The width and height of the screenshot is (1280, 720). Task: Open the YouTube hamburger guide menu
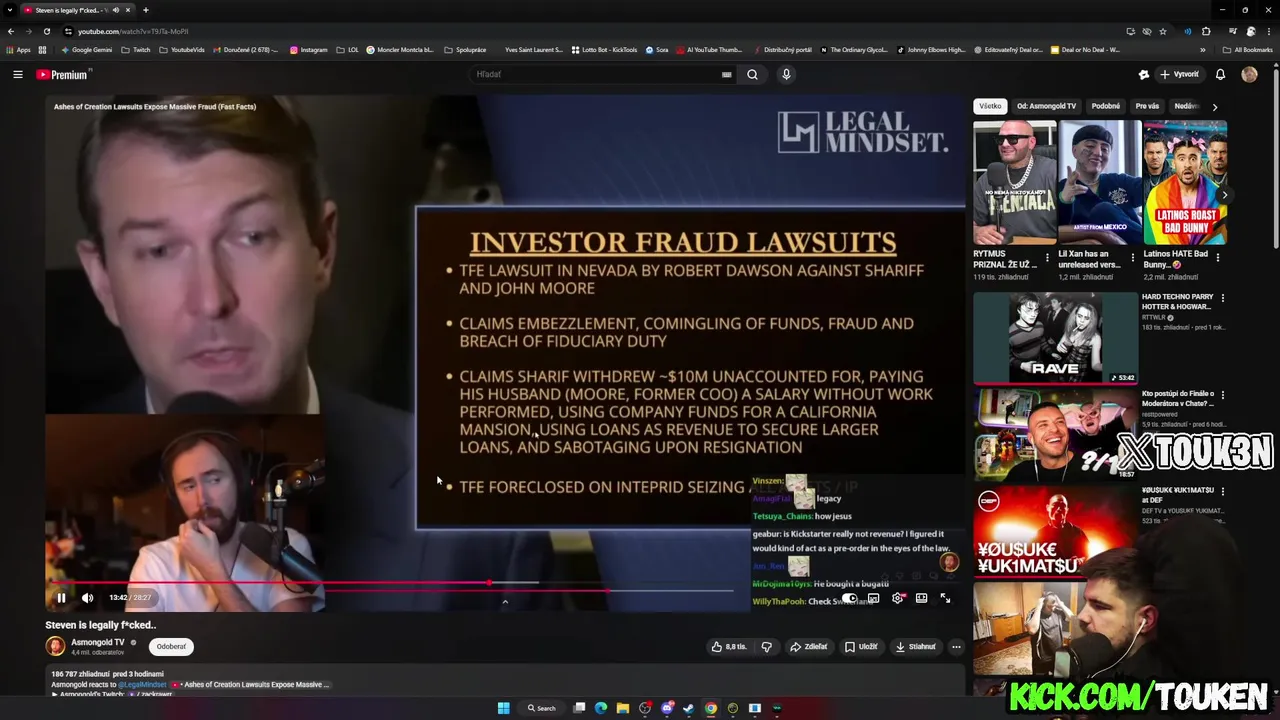coord(18,74)
